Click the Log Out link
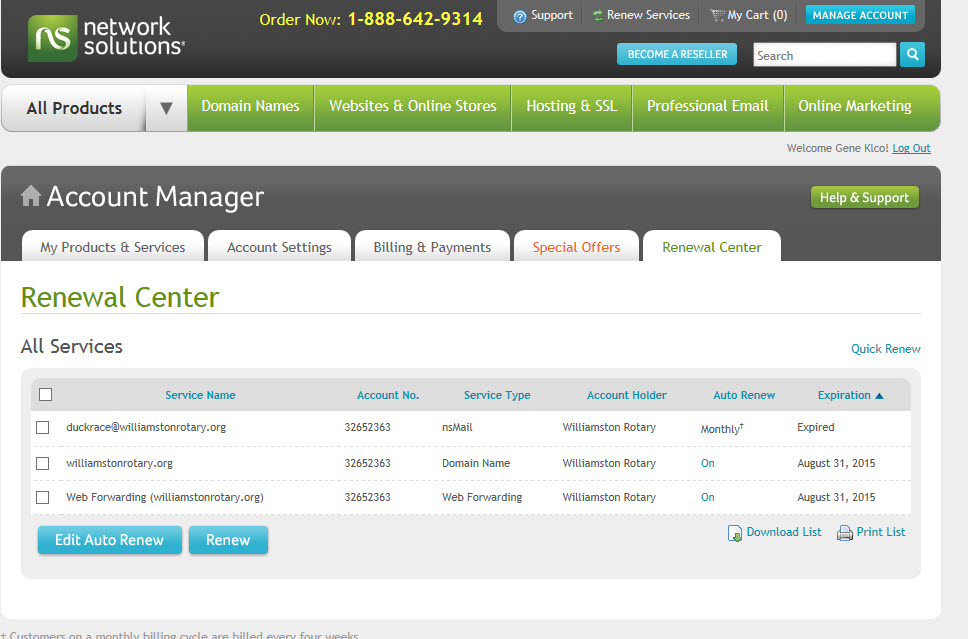 point(911,148)
